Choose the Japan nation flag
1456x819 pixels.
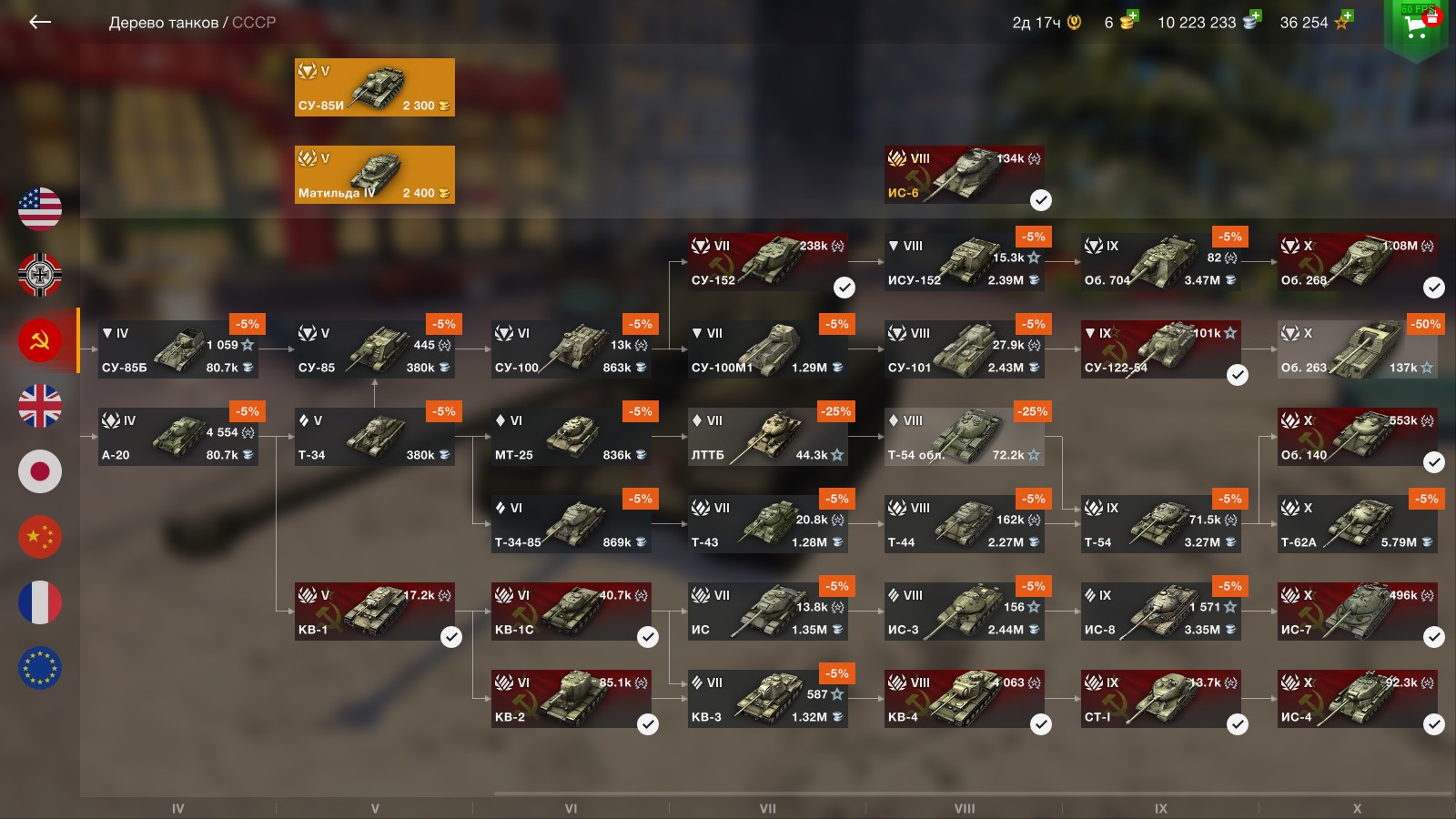click(x=40, y=471)
